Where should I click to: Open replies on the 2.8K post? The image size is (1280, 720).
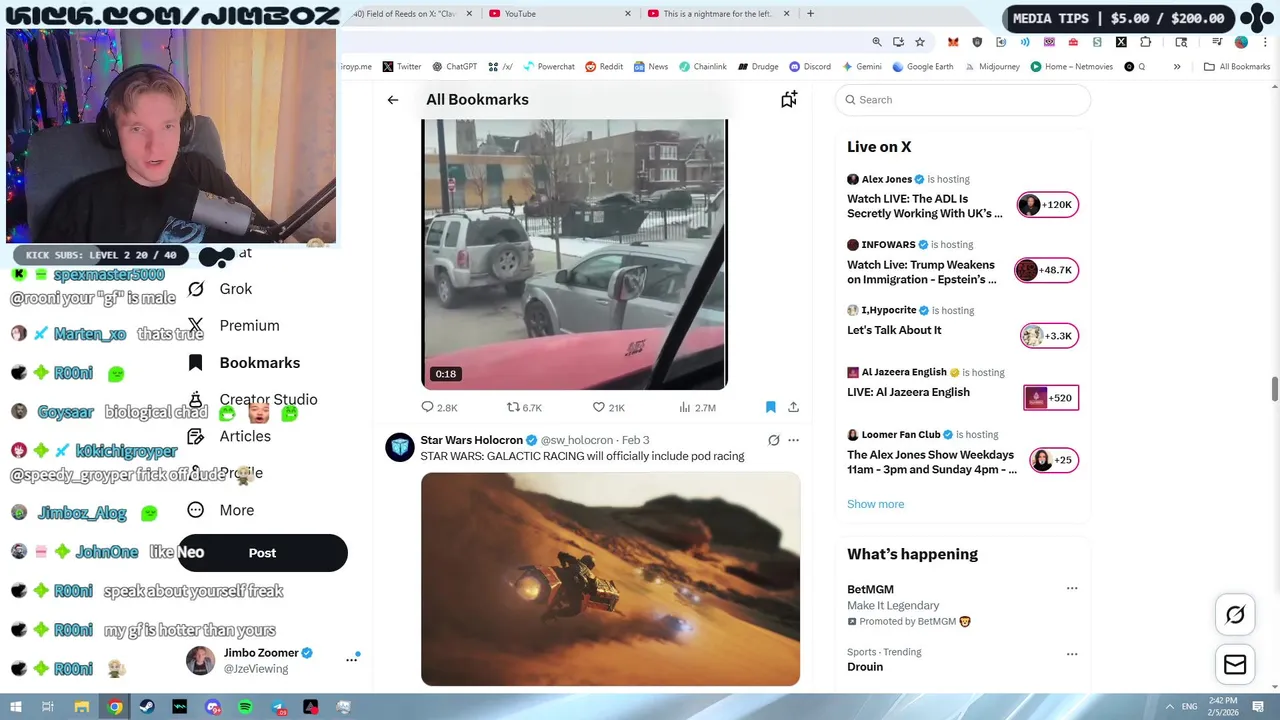tap(439, 407)
